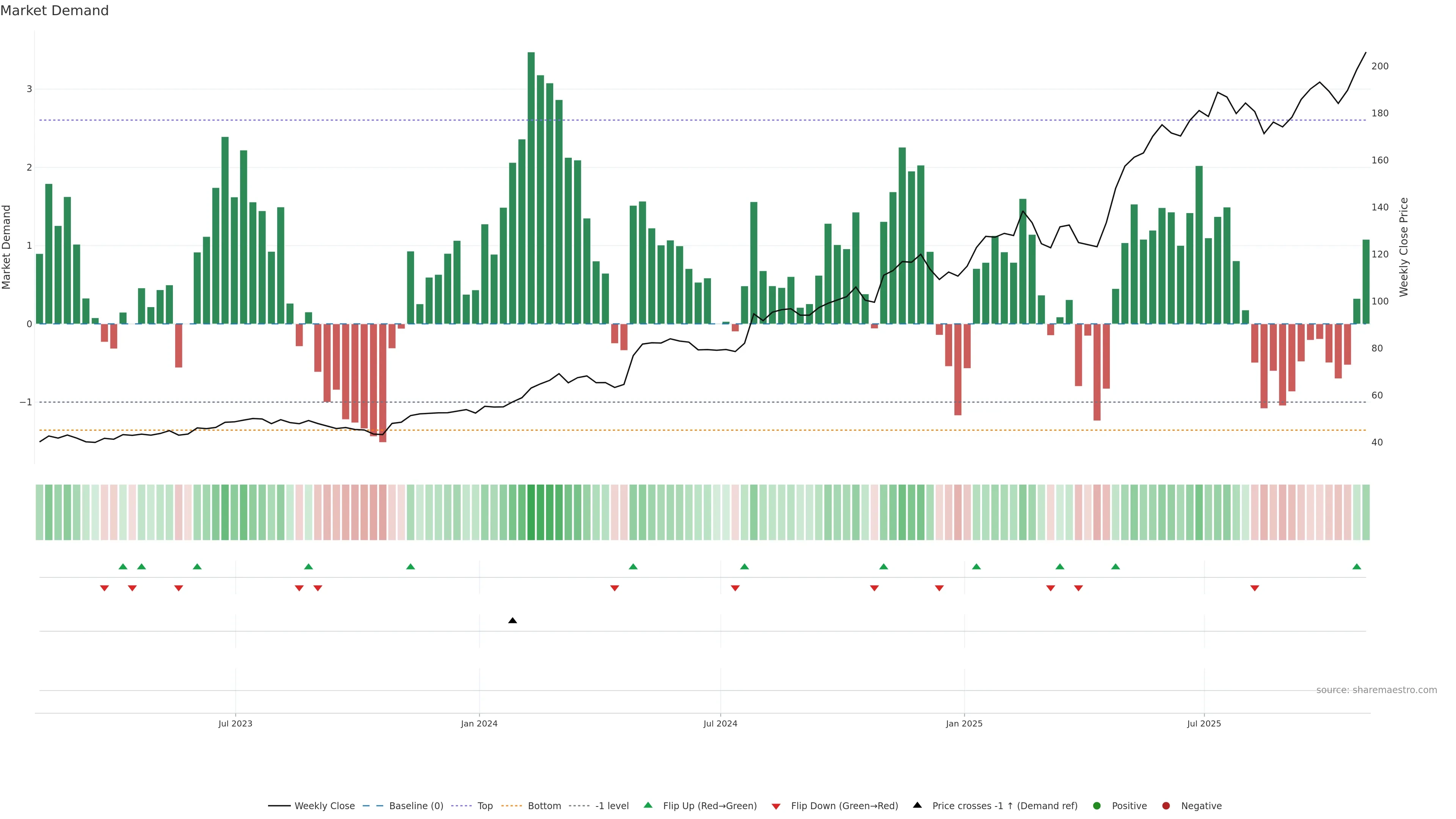This screenshot has width=1456, height=819.
Task: Click the last red flip-down triangle
Action: point(1254,588)
